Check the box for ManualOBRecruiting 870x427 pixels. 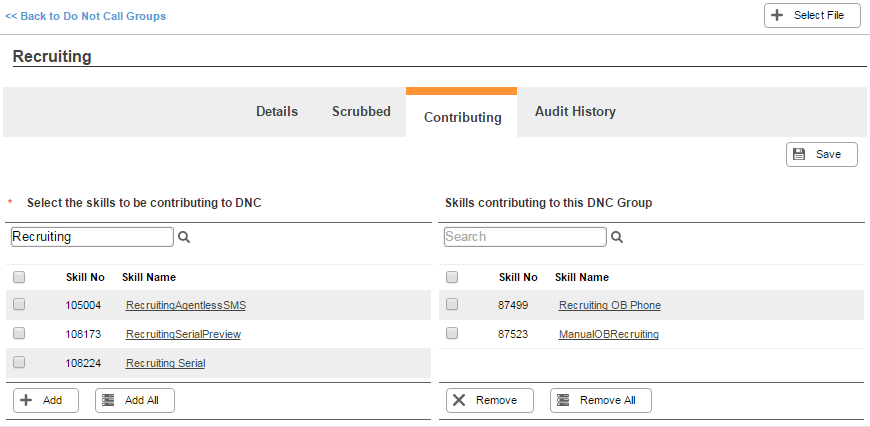point(452,333)
